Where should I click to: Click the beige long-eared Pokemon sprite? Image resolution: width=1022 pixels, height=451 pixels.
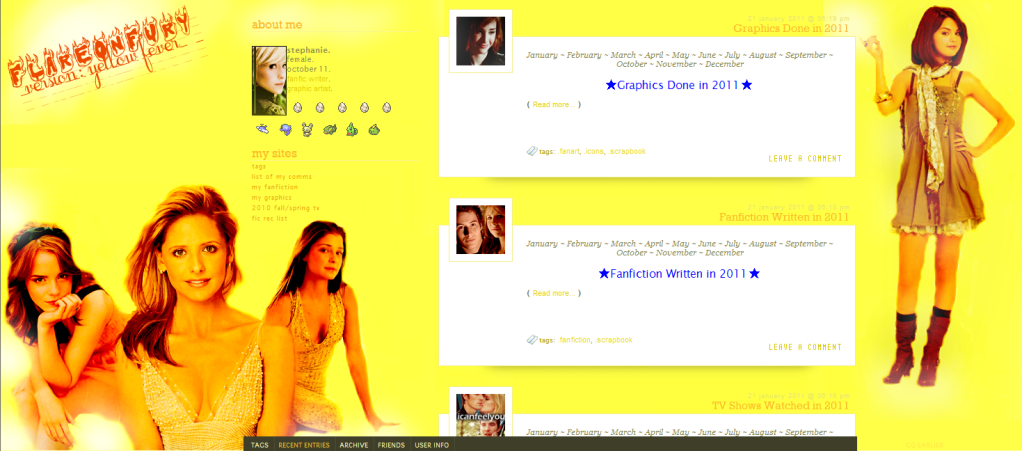[x=307, y=130]
